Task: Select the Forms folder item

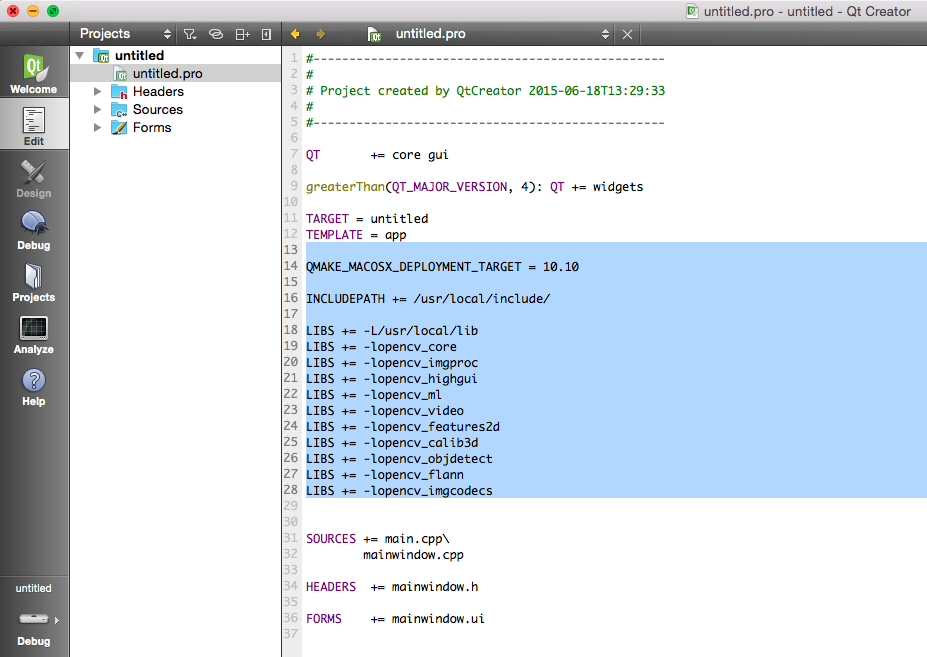Action: [x=152, y=128]
